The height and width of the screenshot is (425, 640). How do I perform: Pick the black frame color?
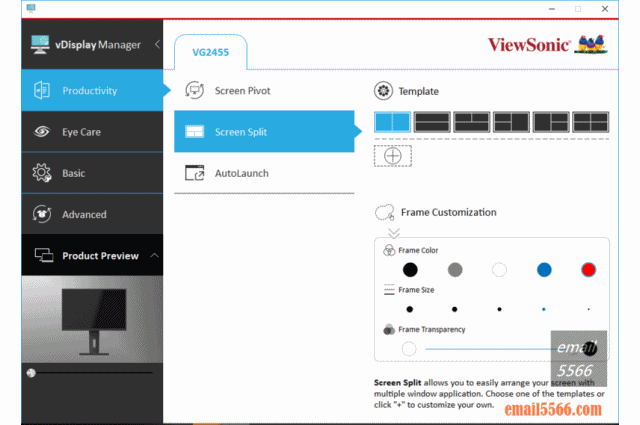[410, 270]
